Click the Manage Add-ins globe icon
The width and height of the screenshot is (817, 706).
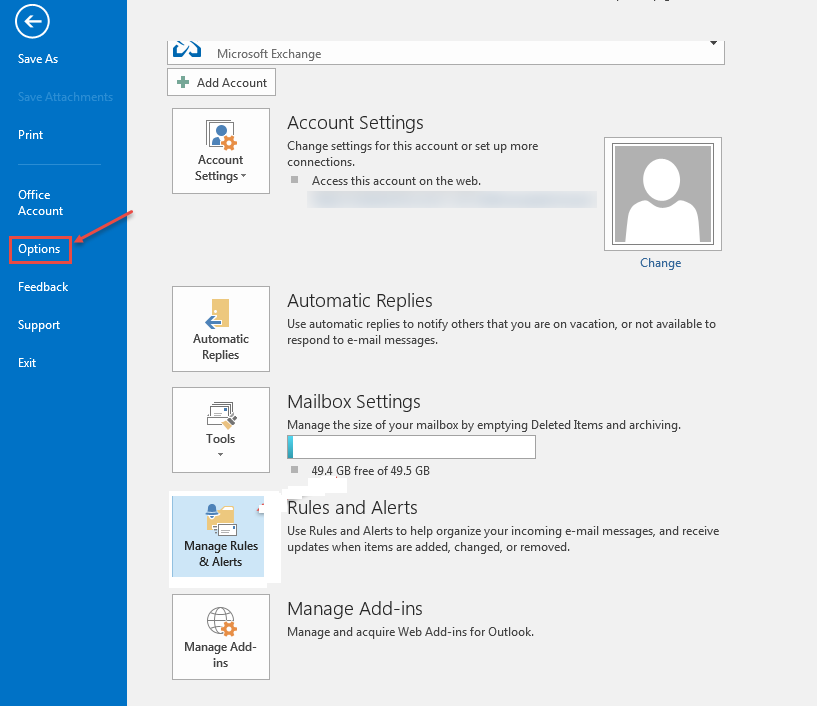pyautogui.click(x=220, y=622)
